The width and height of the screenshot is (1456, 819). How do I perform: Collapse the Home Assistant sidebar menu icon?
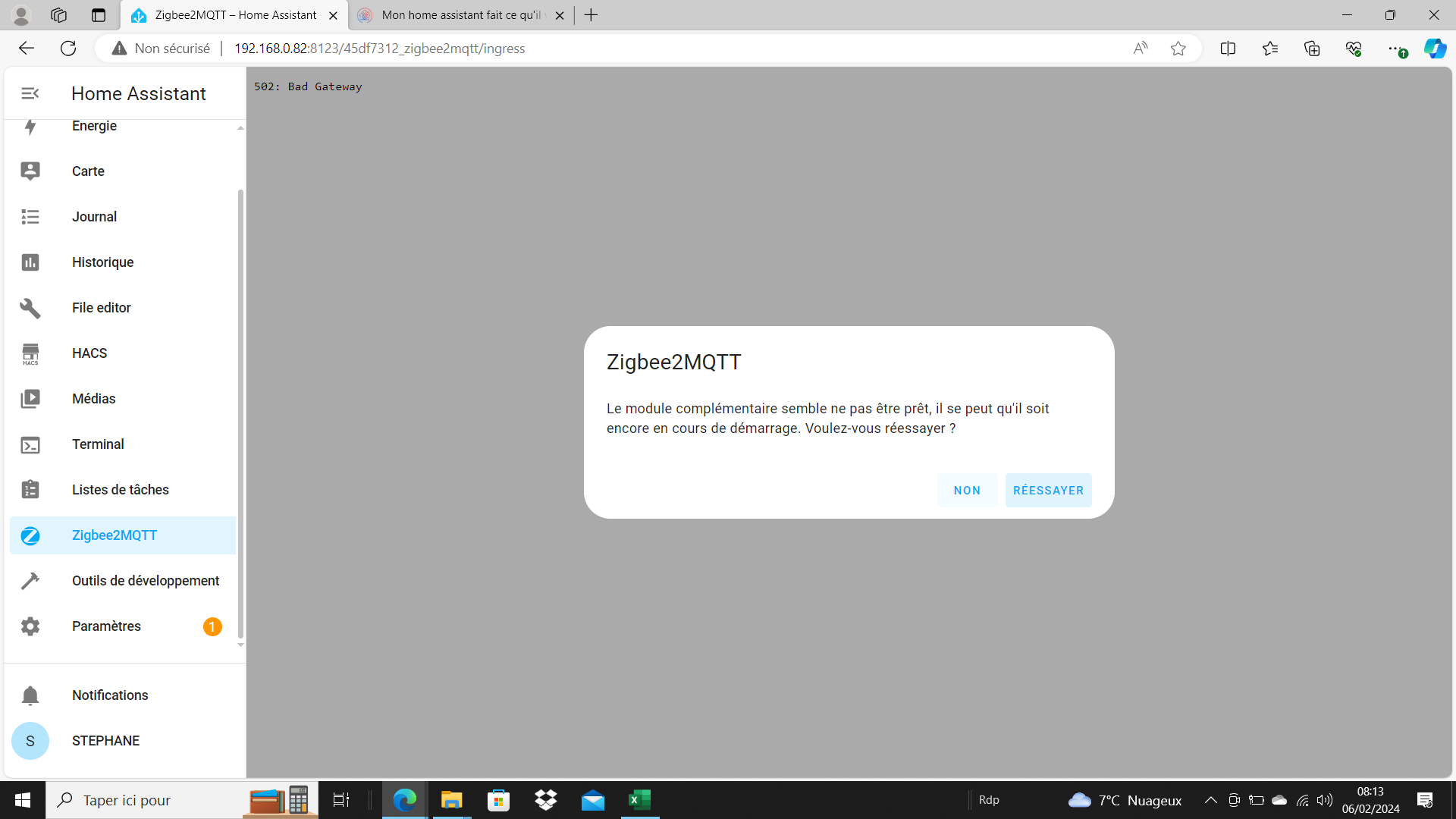click(30, 93)
